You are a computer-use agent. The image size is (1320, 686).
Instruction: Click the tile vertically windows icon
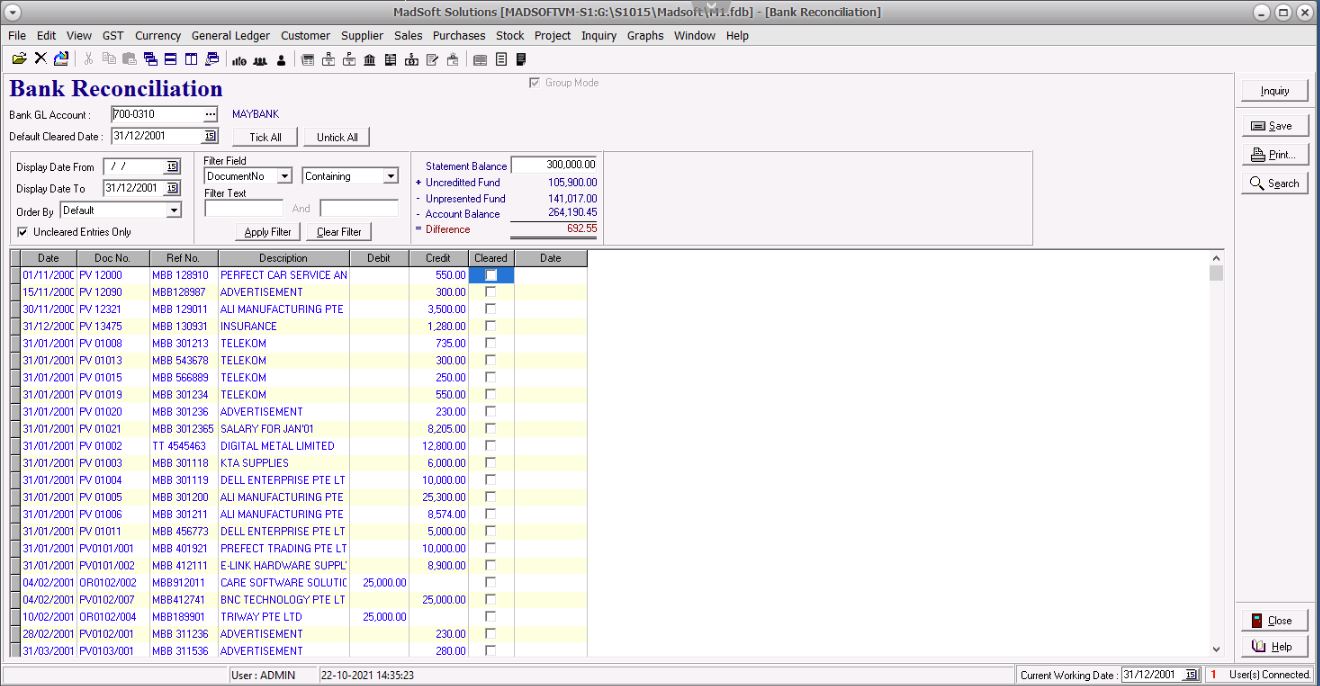coord(190,59)
